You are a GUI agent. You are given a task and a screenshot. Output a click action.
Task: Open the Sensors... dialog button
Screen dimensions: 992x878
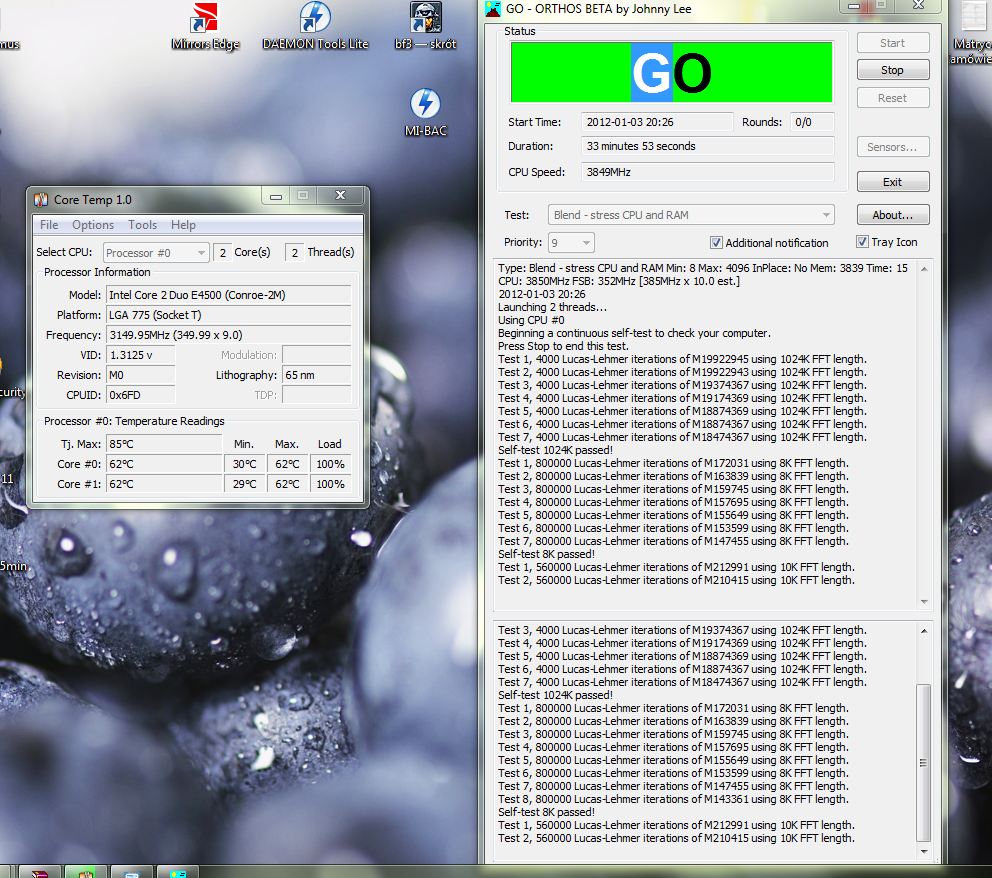893,147
